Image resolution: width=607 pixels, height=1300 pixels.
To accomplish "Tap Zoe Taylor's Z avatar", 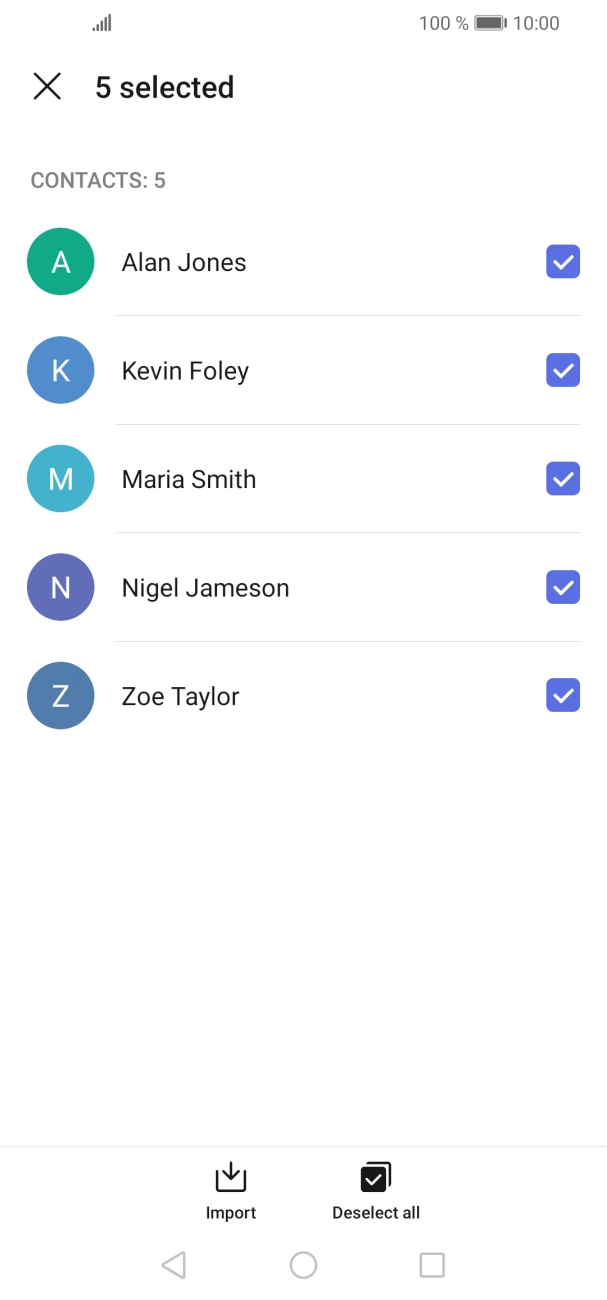I will click(x=61, y=696).
